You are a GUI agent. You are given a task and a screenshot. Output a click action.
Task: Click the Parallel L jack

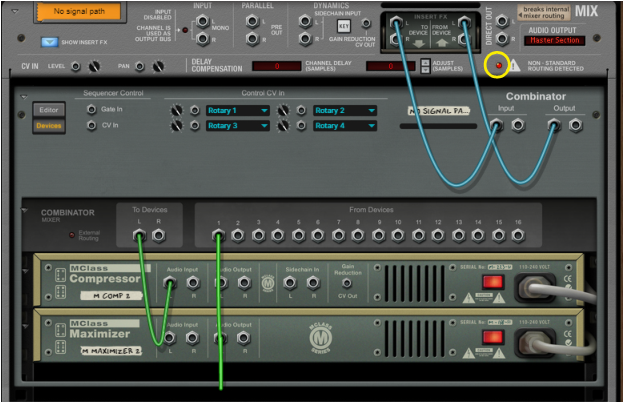coord(253,21)
